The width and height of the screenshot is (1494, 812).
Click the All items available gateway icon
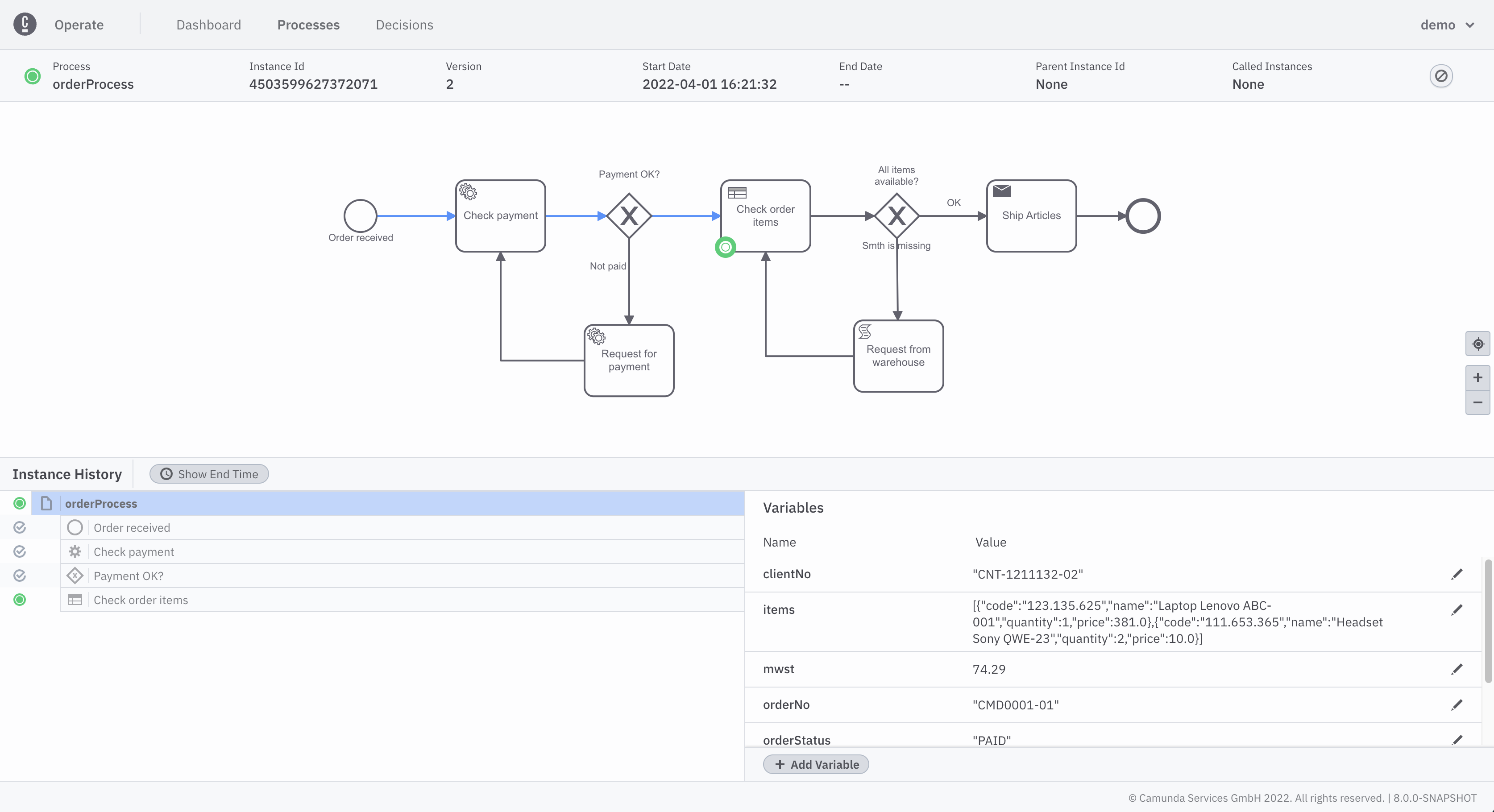(896, 214)
